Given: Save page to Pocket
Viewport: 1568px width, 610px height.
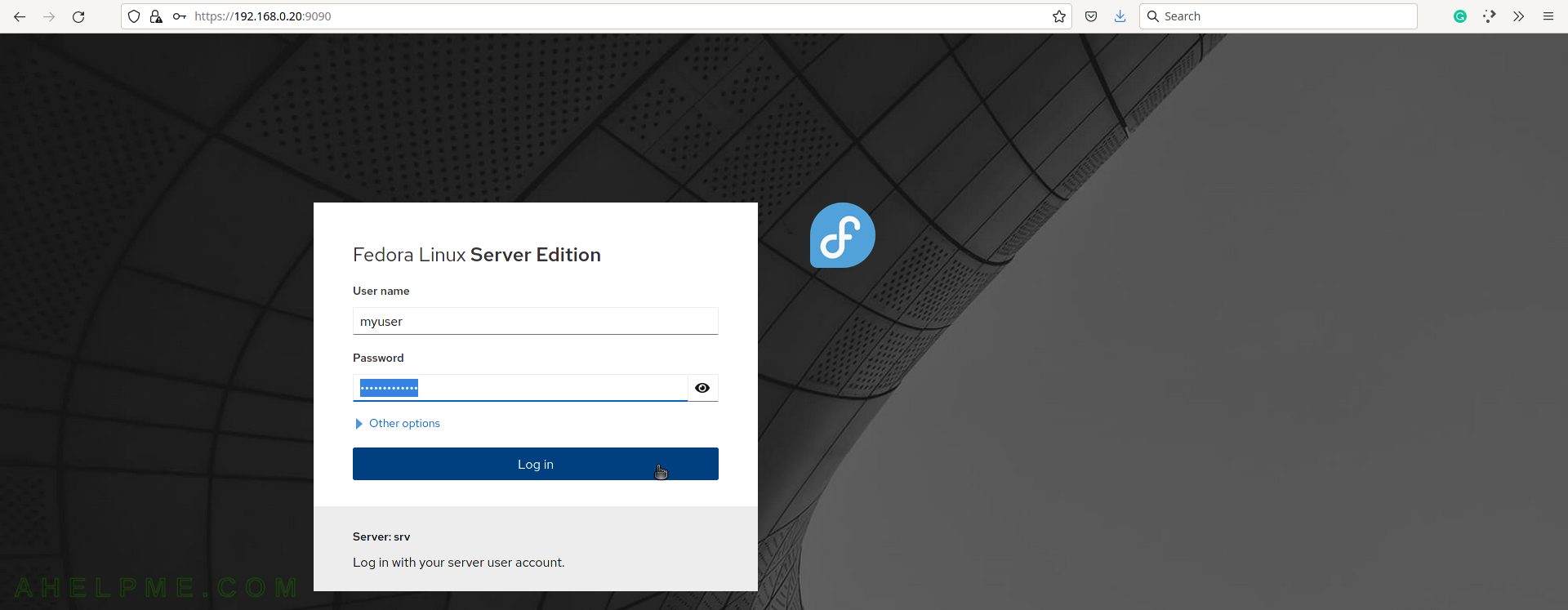Looking at the screenshot, I should tap(1091, 16).
